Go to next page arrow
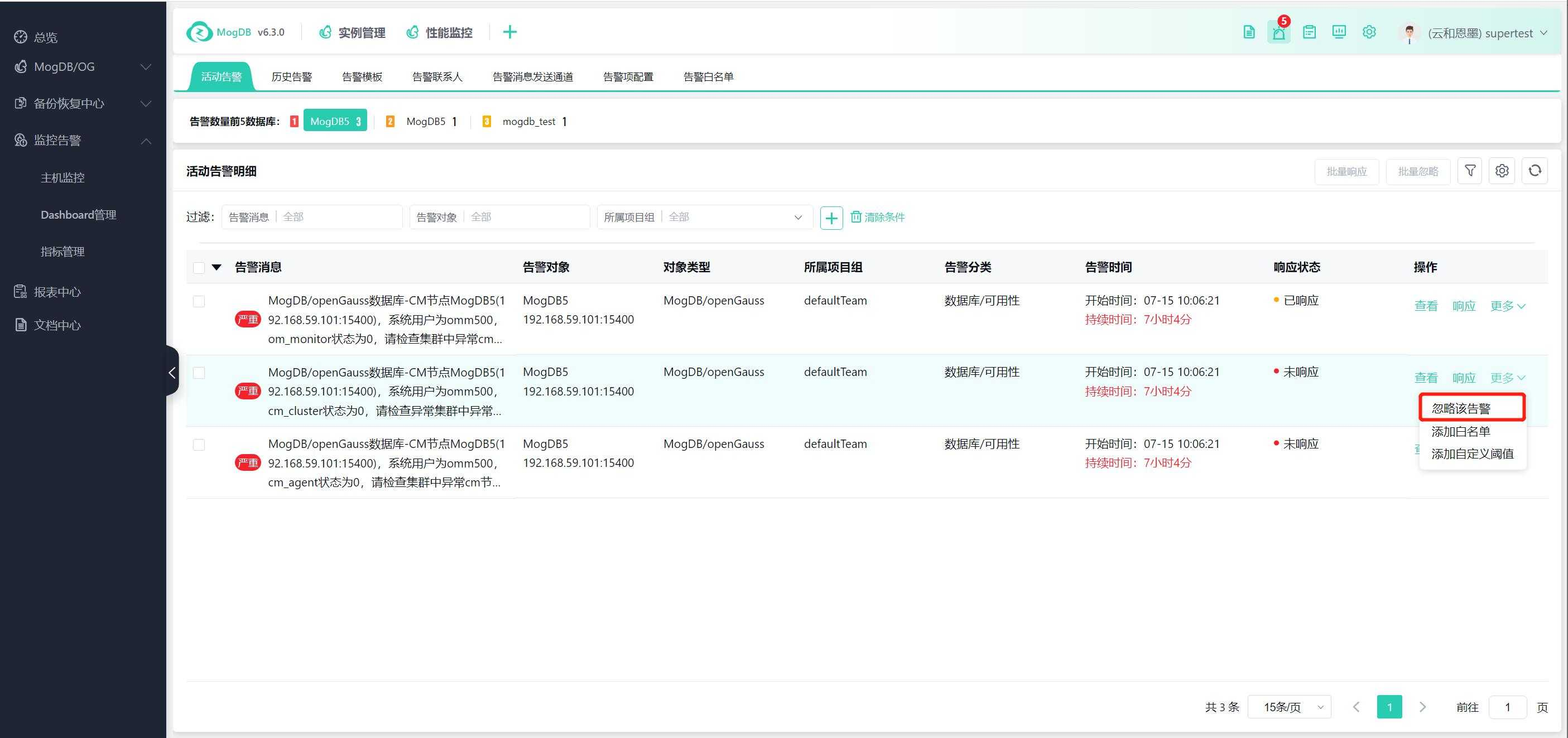Screen dimensions: 1568x738 pyautogui.click(x=1422, y=707)
